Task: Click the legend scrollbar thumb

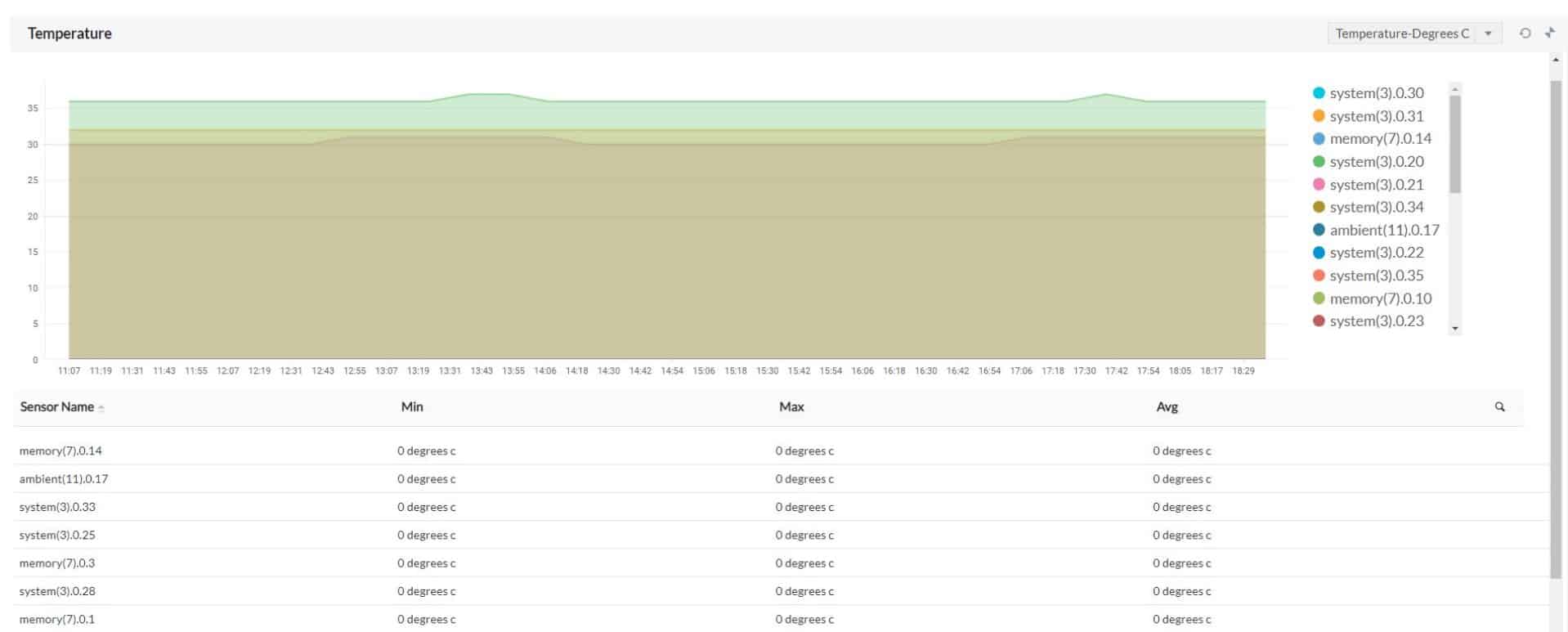Action: point(1454,144)
